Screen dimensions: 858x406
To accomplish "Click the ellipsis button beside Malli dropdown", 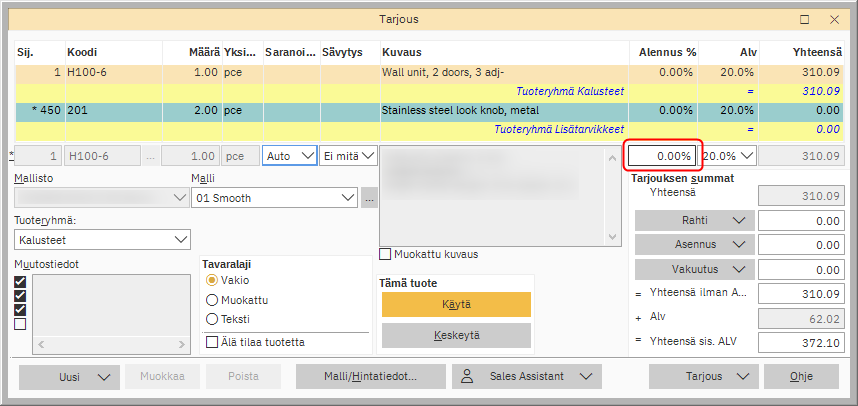I will (x=369, y=198).
